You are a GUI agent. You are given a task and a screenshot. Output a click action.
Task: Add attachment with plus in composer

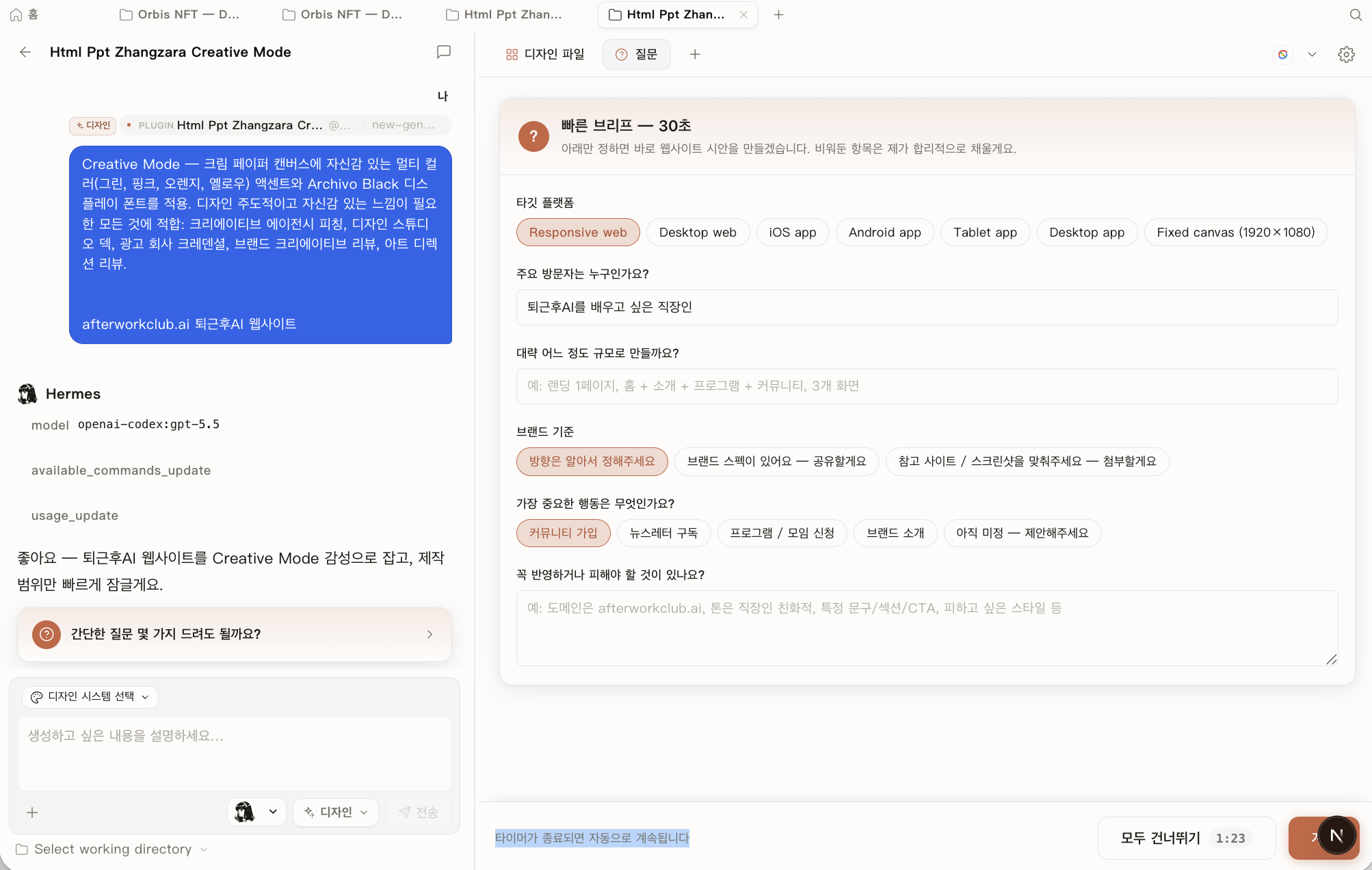(32, 813)
